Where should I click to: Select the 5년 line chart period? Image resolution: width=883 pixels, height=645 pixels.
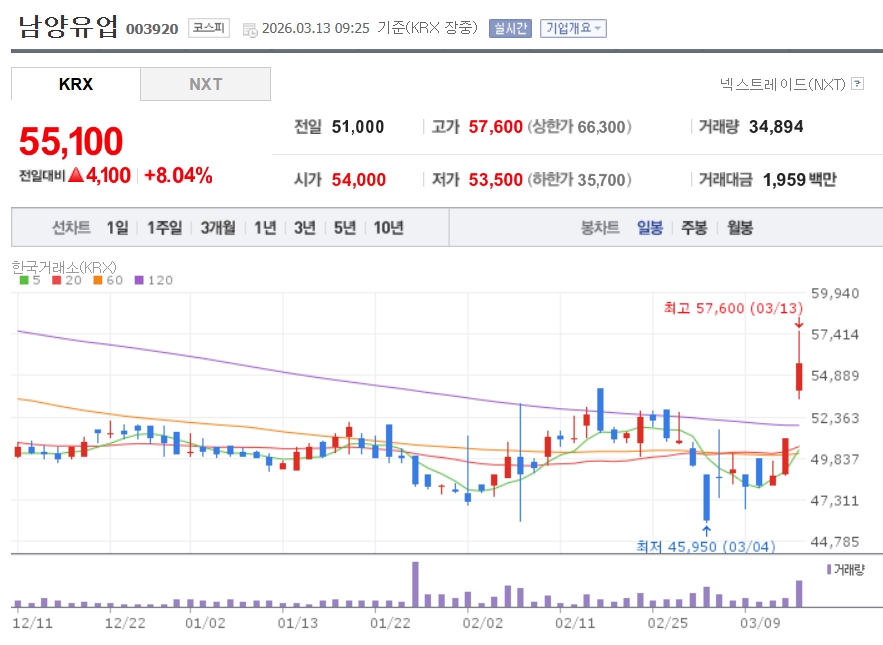(345, 228)
